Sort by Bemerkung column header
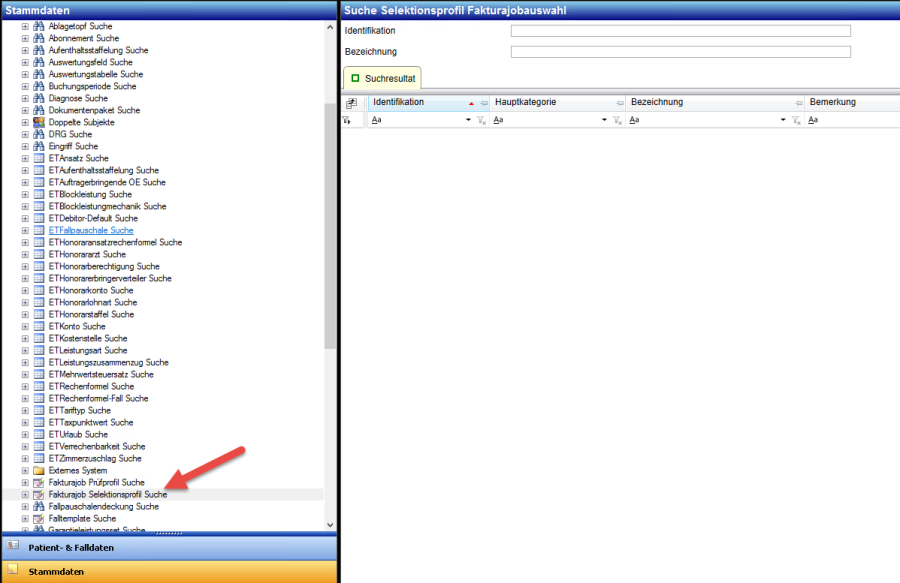The height and width of the screenshot is (583, 900). [852, 102]
